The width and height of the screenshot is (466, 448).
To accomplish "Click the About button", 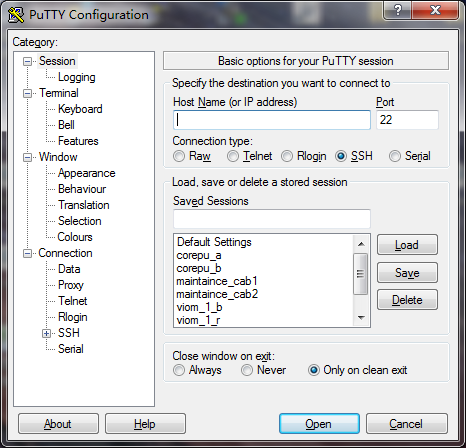I will 58,424.
